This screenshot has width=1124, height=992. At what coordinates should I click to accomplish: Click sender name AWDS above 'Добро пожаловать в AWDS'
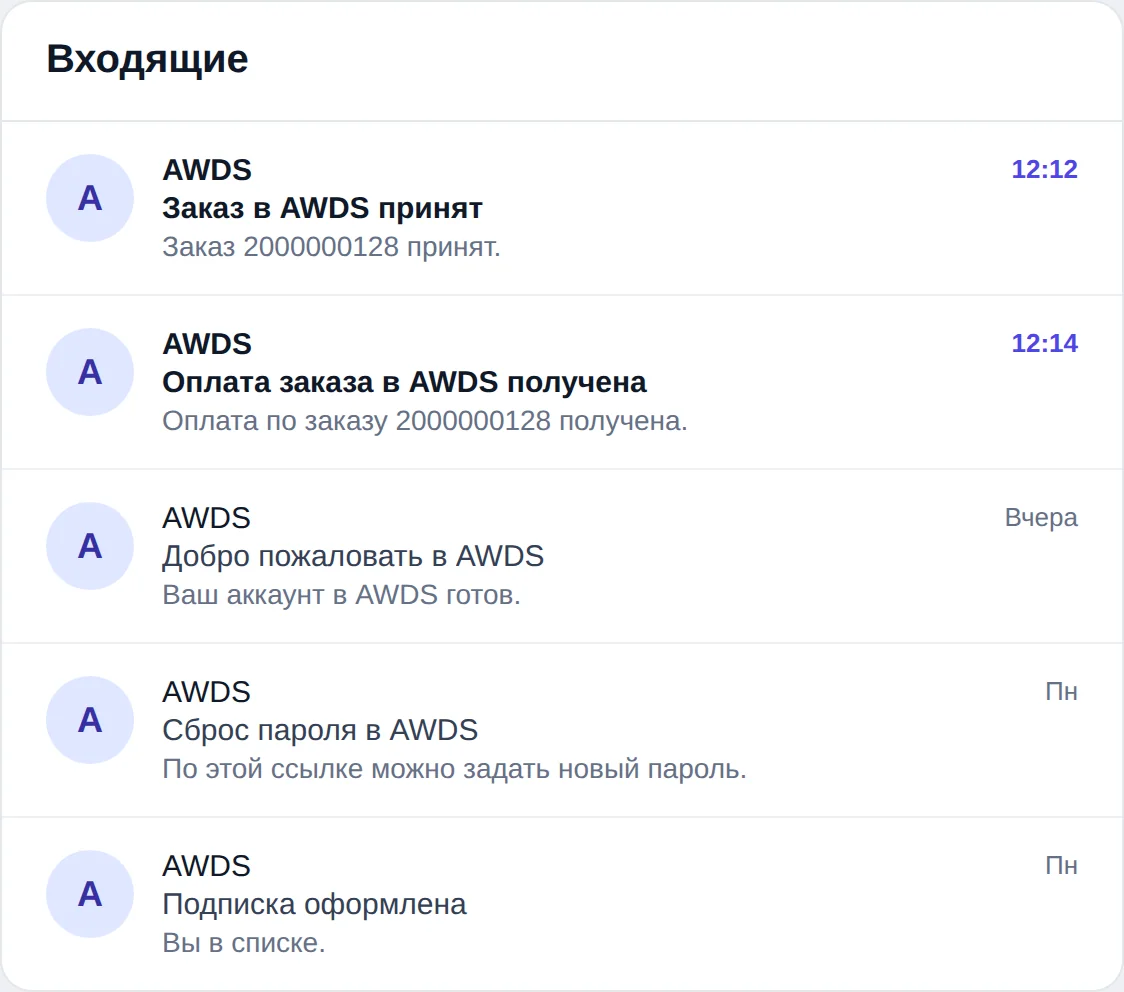tap(206, 518)
